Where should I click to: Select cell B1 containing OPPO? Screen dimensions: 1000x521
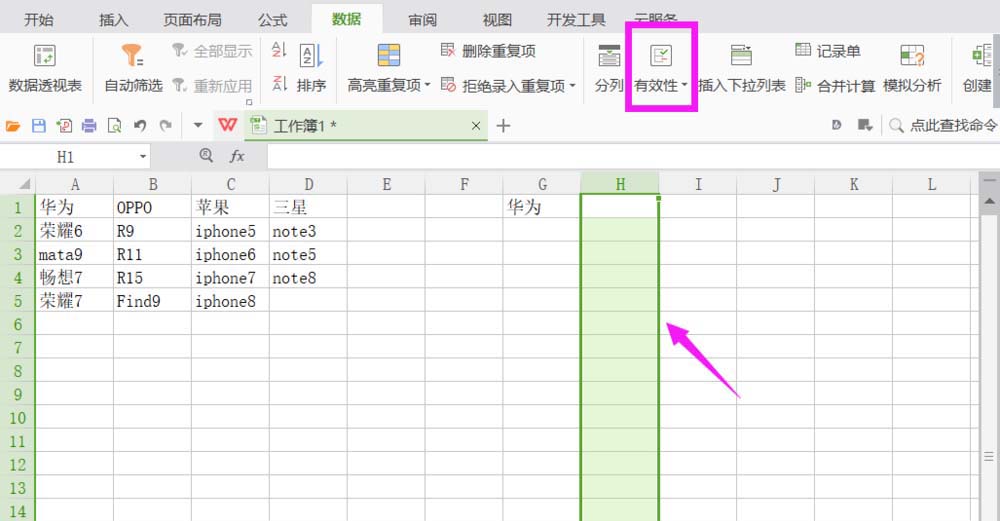tap(152, 207)
